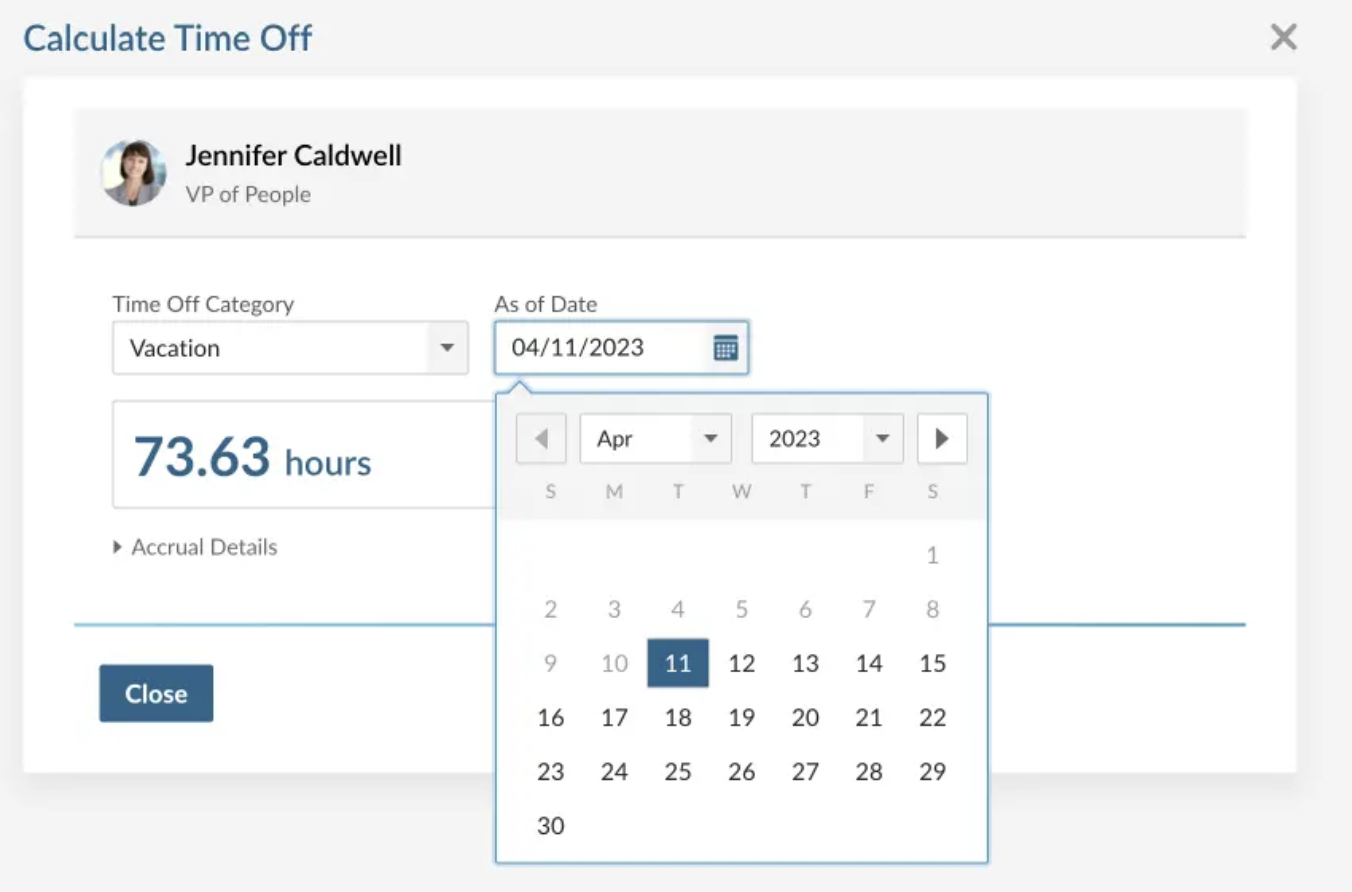Viewport: 1352px width, 892px height.
Task: Dismiss the dialog with the X icon
Action: [1284, 37]
